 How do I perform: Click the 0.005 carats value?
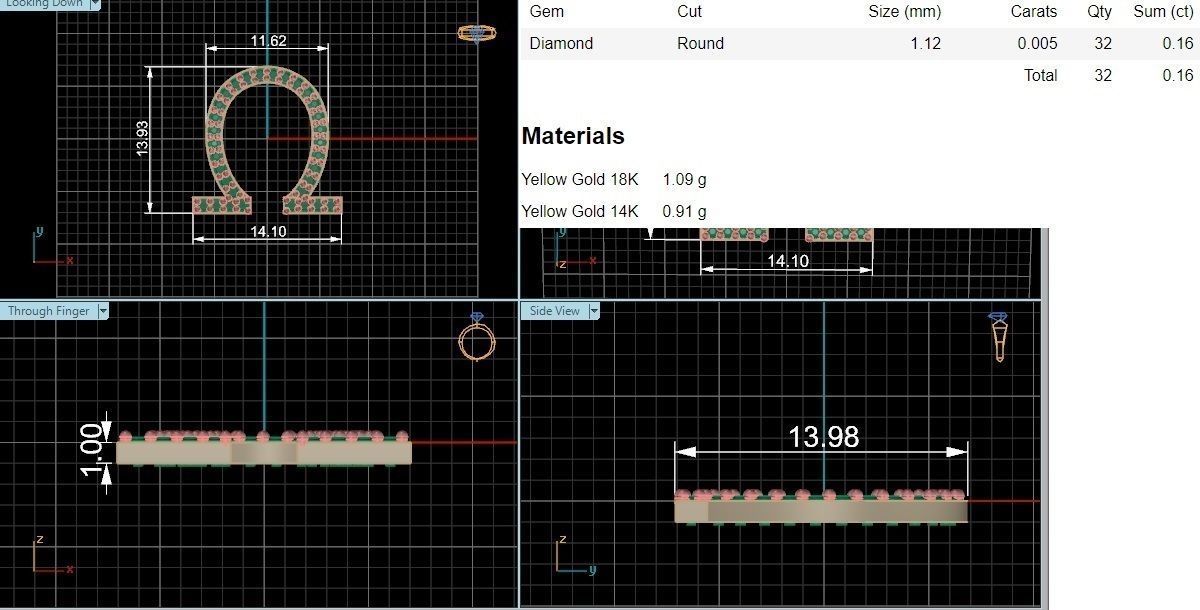[1037, 44]
